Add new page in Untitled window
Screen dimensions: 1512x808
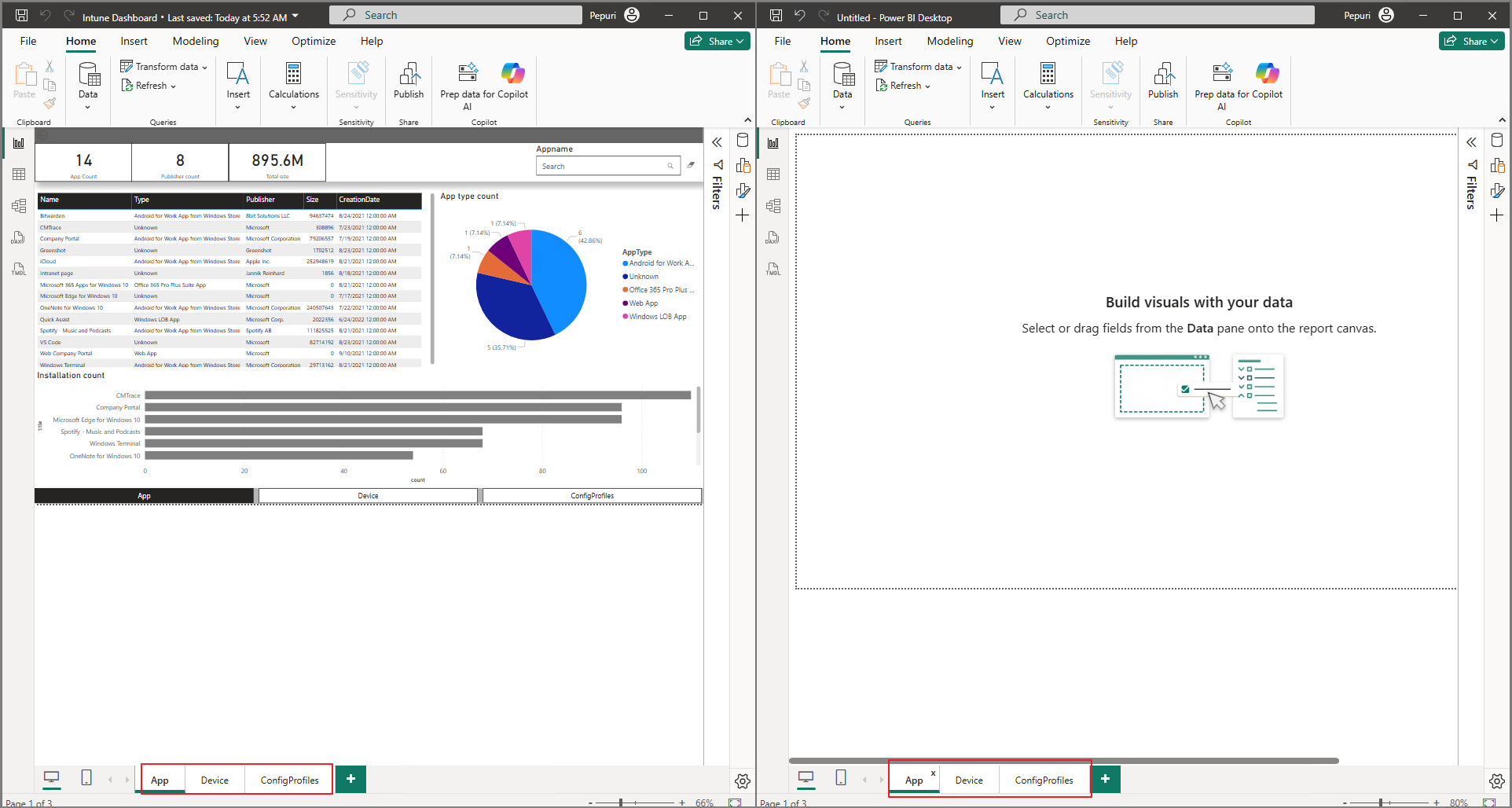[1105, 779]
